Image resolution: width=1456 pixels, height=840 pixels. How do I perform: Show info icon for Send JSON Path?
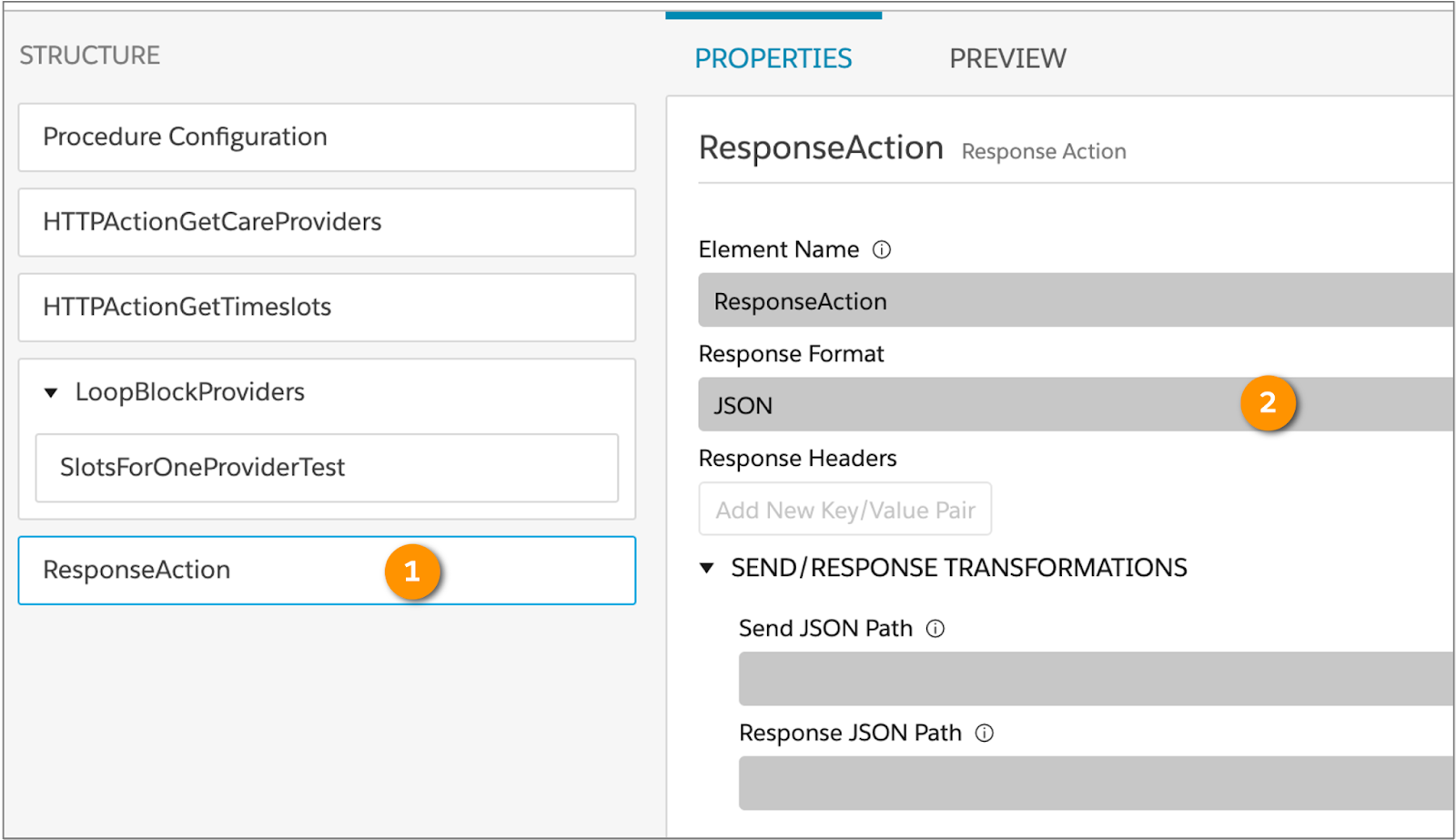point(935,628)
